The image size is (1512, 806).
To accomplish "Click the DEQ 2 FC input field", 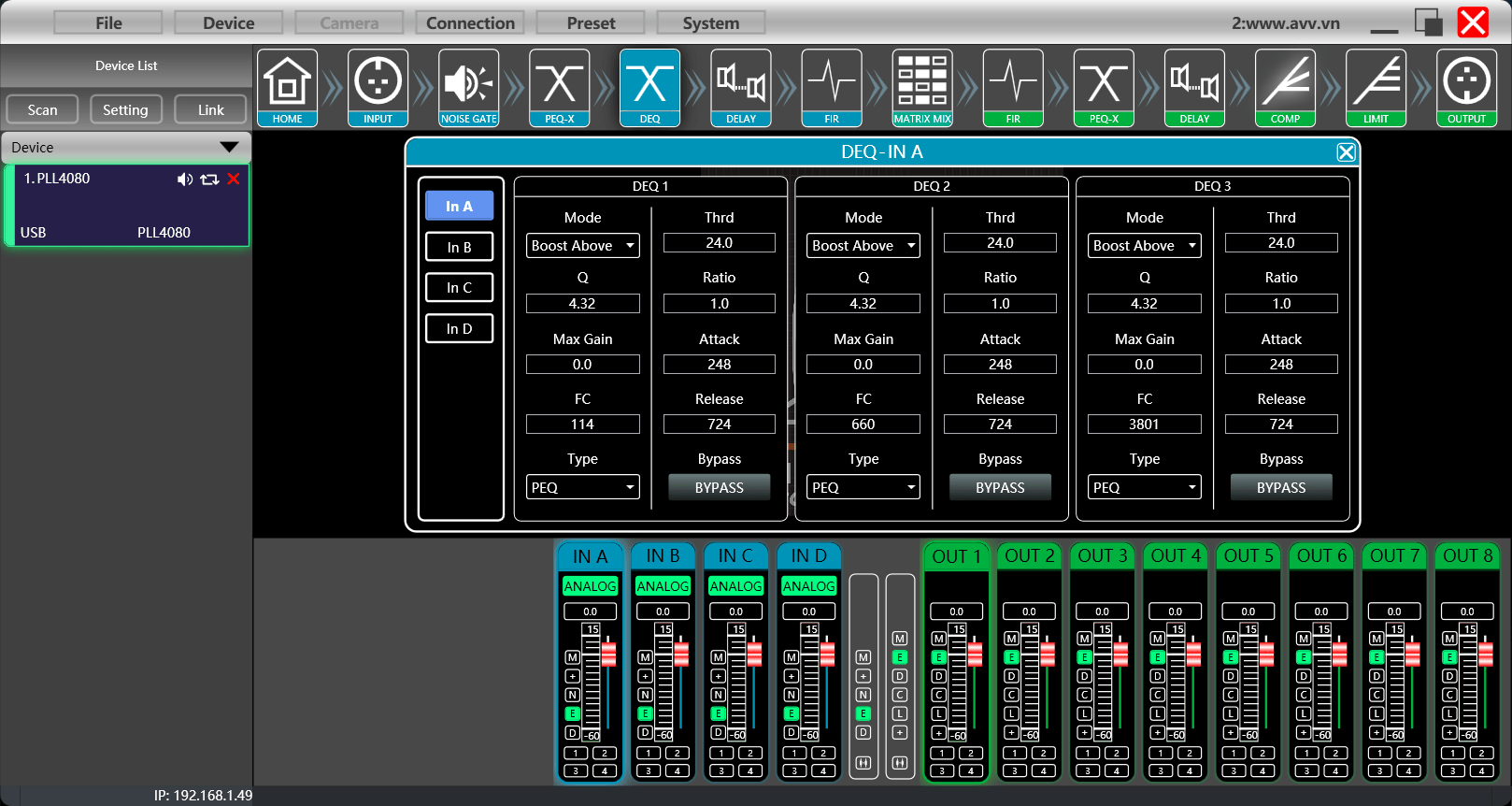I will (863, 425).
